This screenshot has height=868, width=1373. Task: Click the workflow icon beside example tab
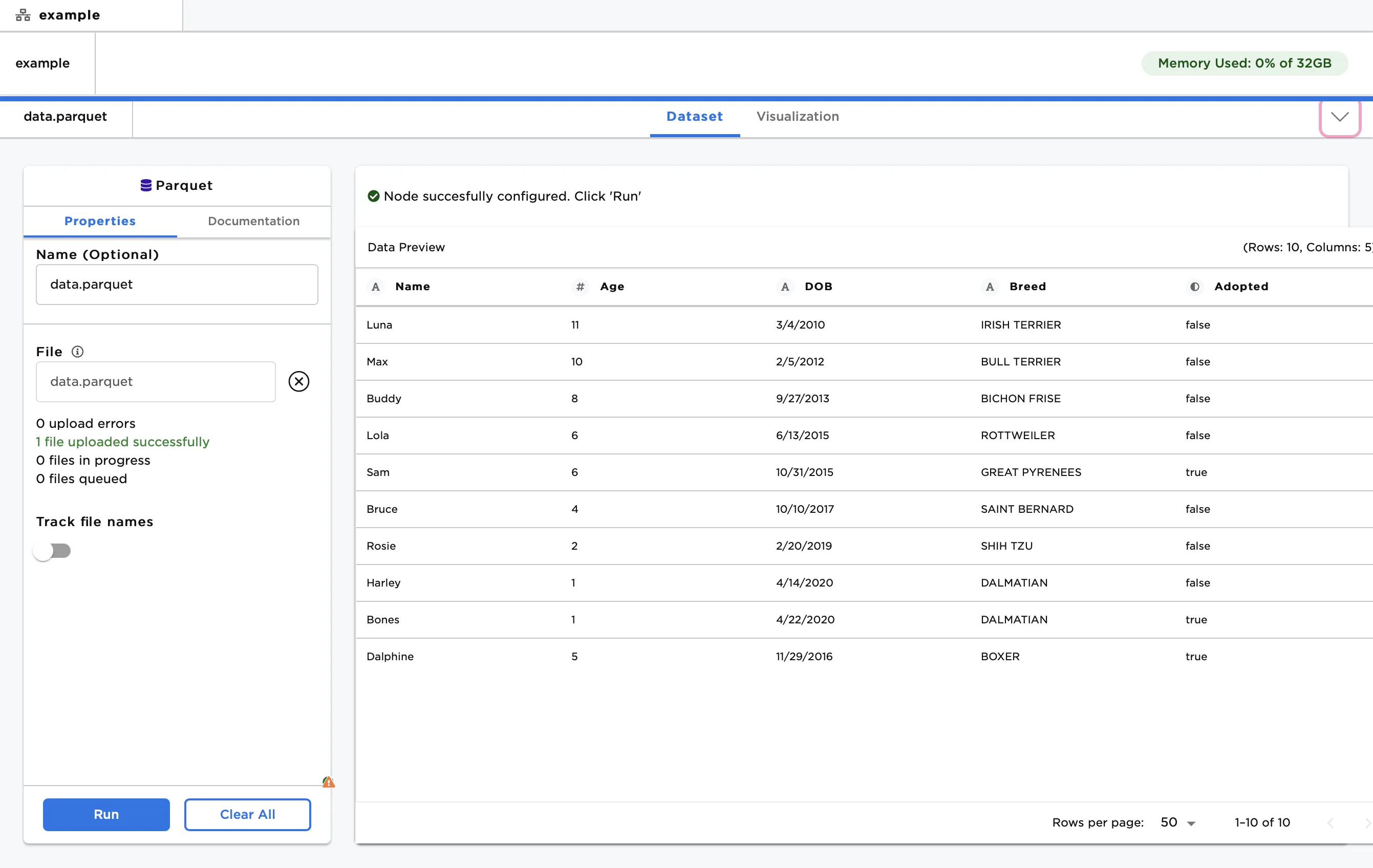[23, 15]
